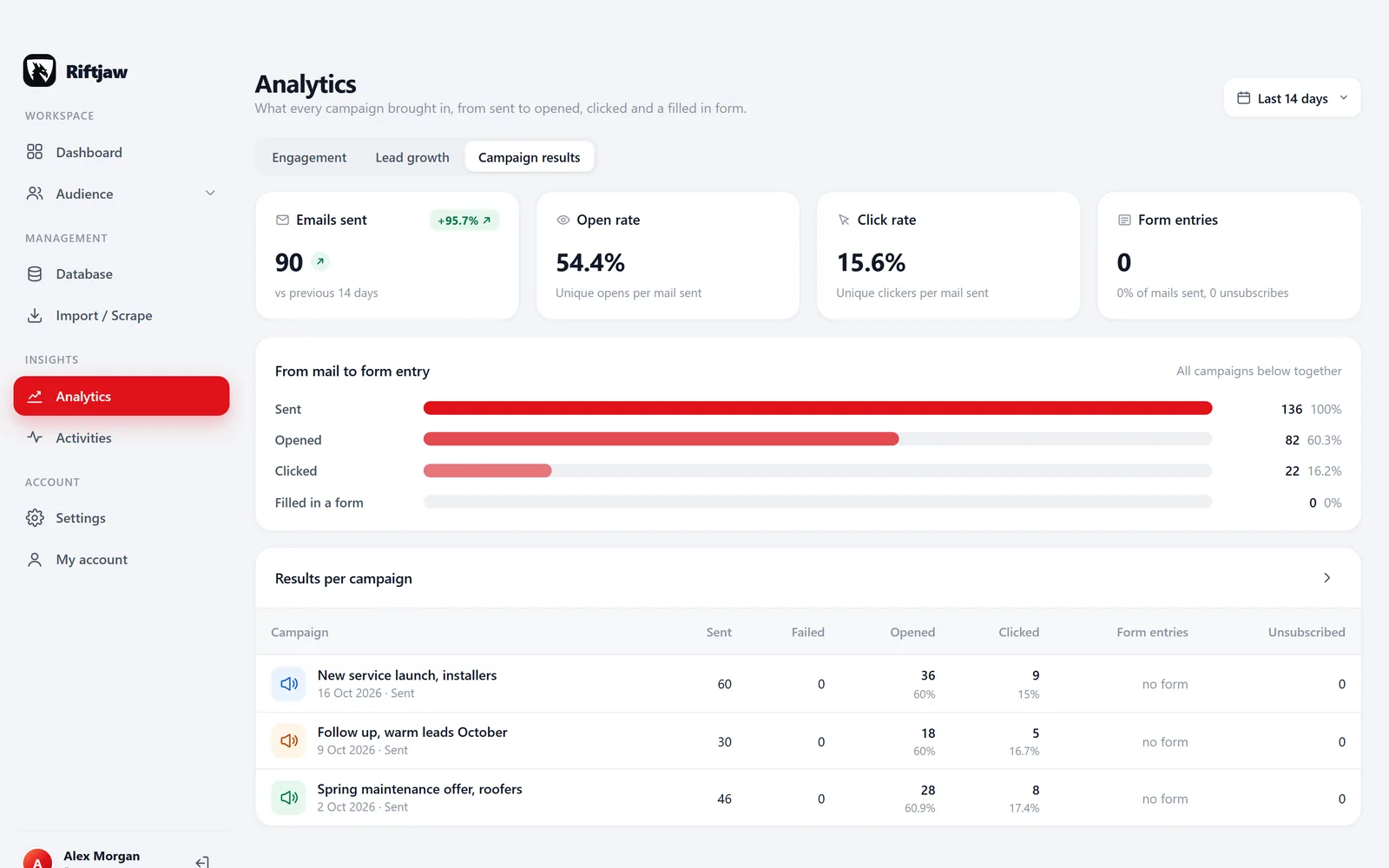This screenshot has width=1389, height=868.
Task: Click the Riftjaw logo icon
Action: (x=39, y=71)
